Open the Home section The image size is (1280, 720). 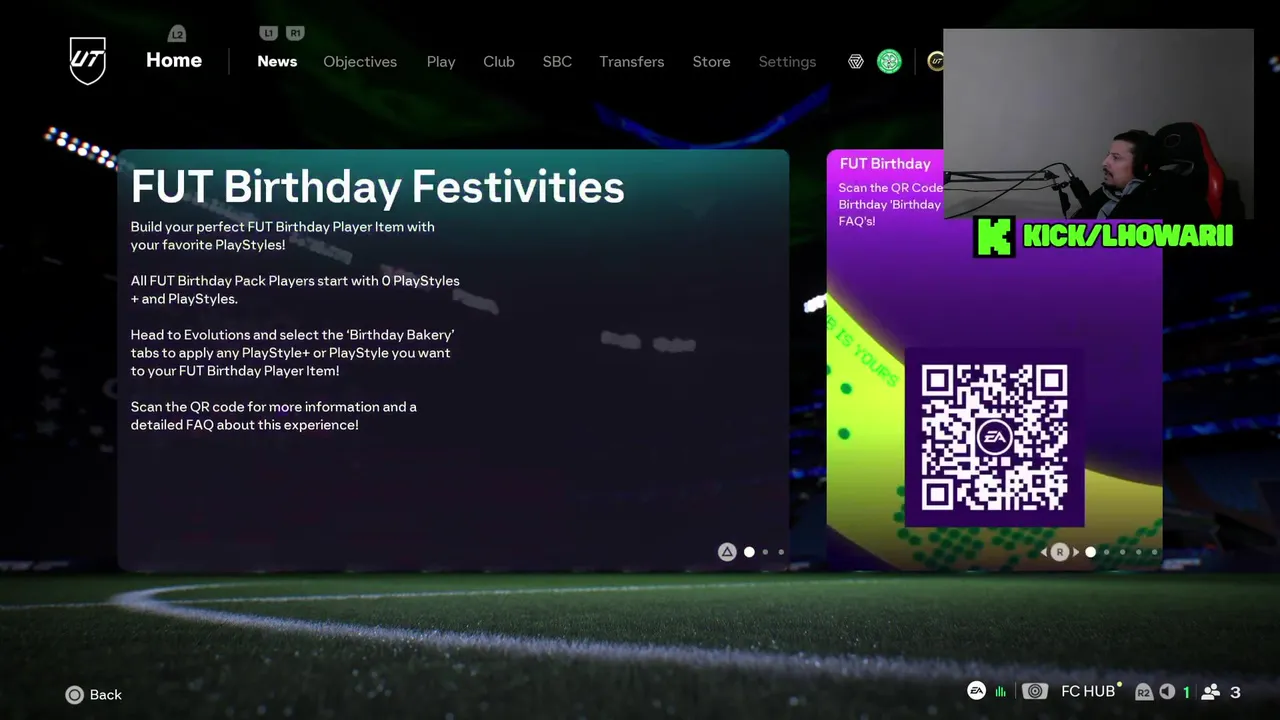(x=174, y=60)
